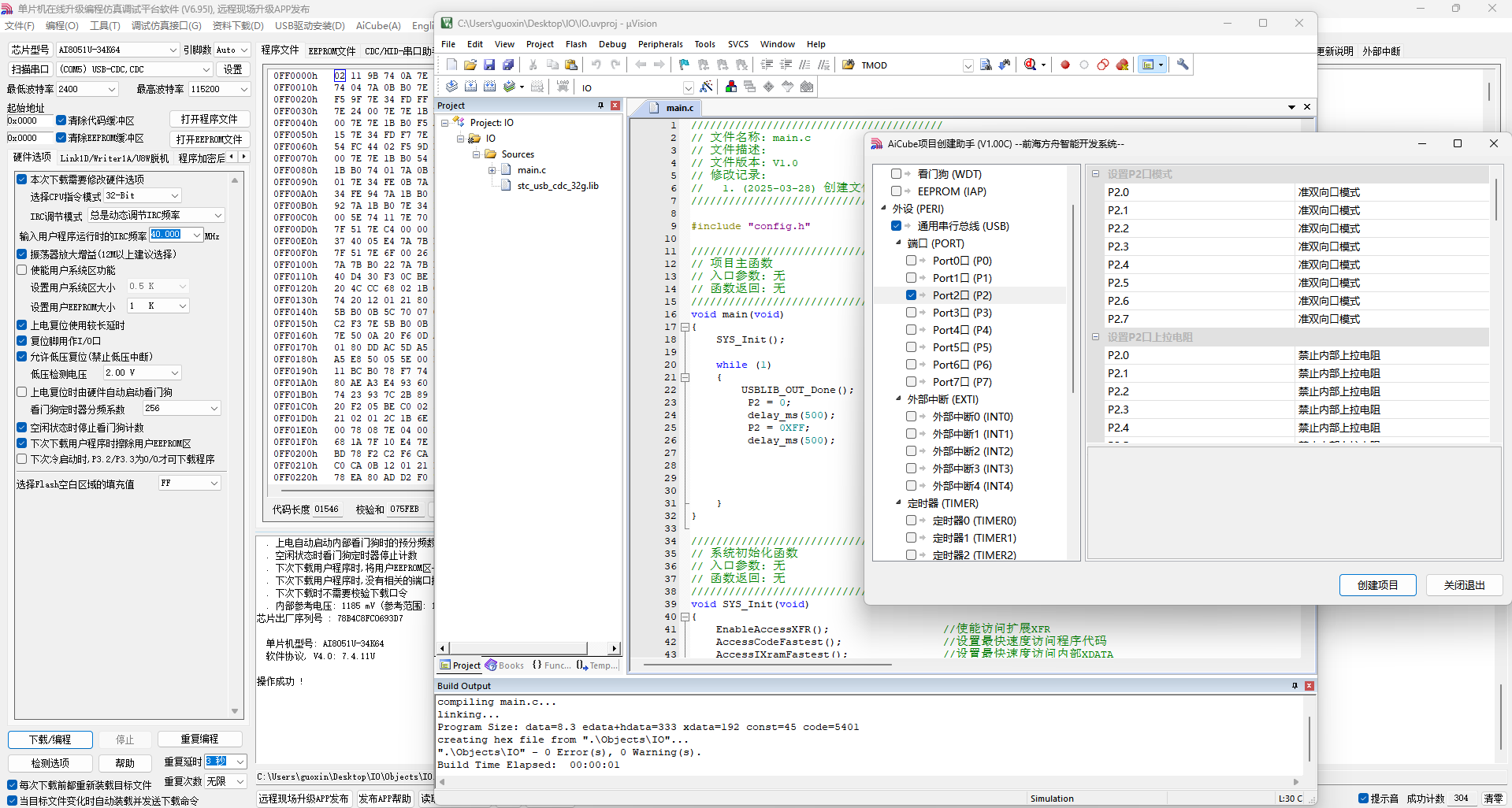This screenshot has width=1512, height=808.
Task: Open Options for Target wand icon
Action: [707, 87]
